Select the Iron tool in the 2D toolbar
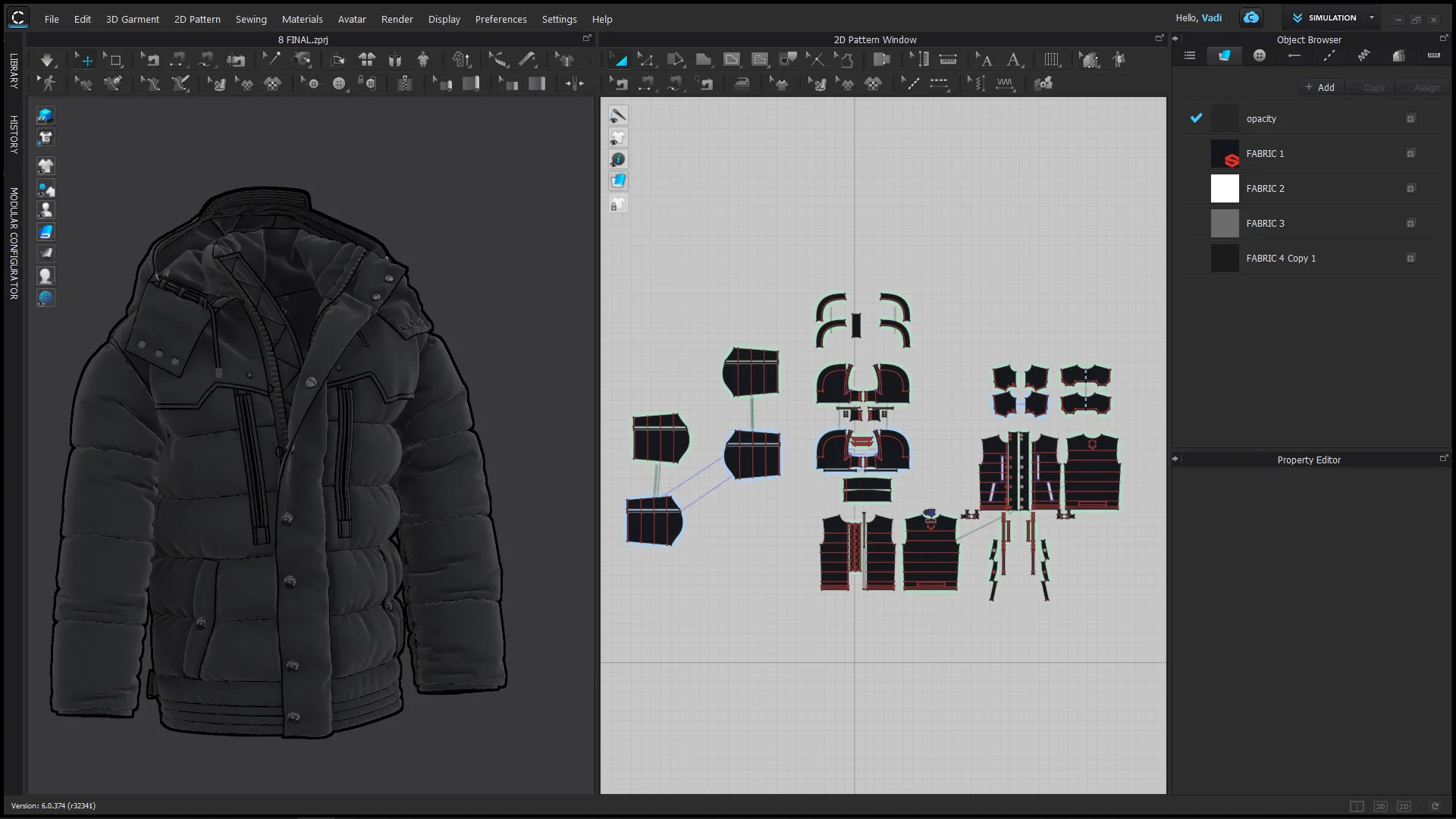The image size is (1456, 819). coord(743,83)
